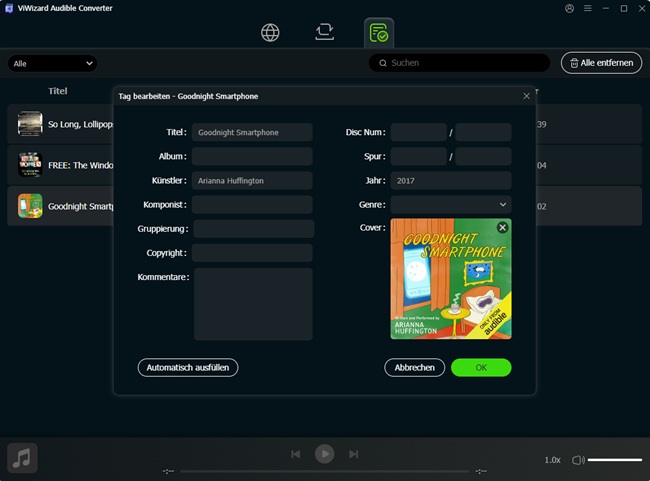Remove the cover image with X icon
650x481 pixels.
pos(502,227)
